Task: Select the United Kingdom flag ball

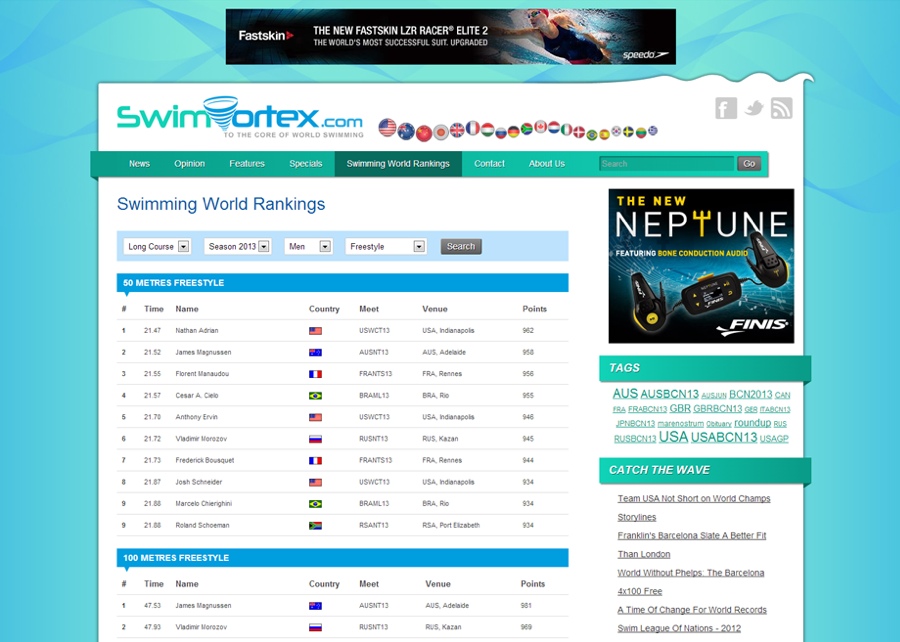Action: pyautogui.click(x=457, y=130)
